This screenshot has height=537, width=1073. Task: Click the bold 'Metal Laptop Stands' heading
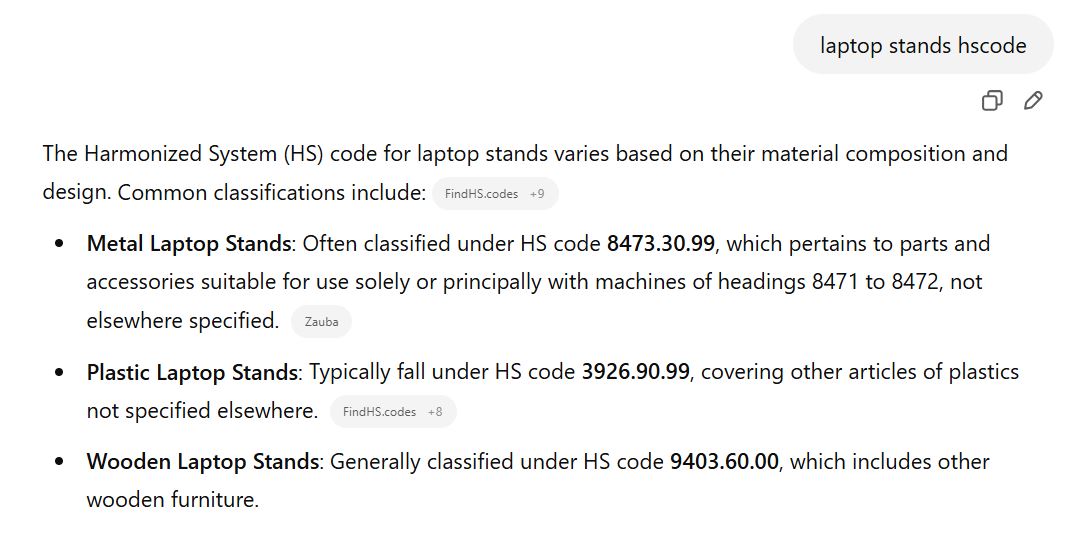click(189, 244)
